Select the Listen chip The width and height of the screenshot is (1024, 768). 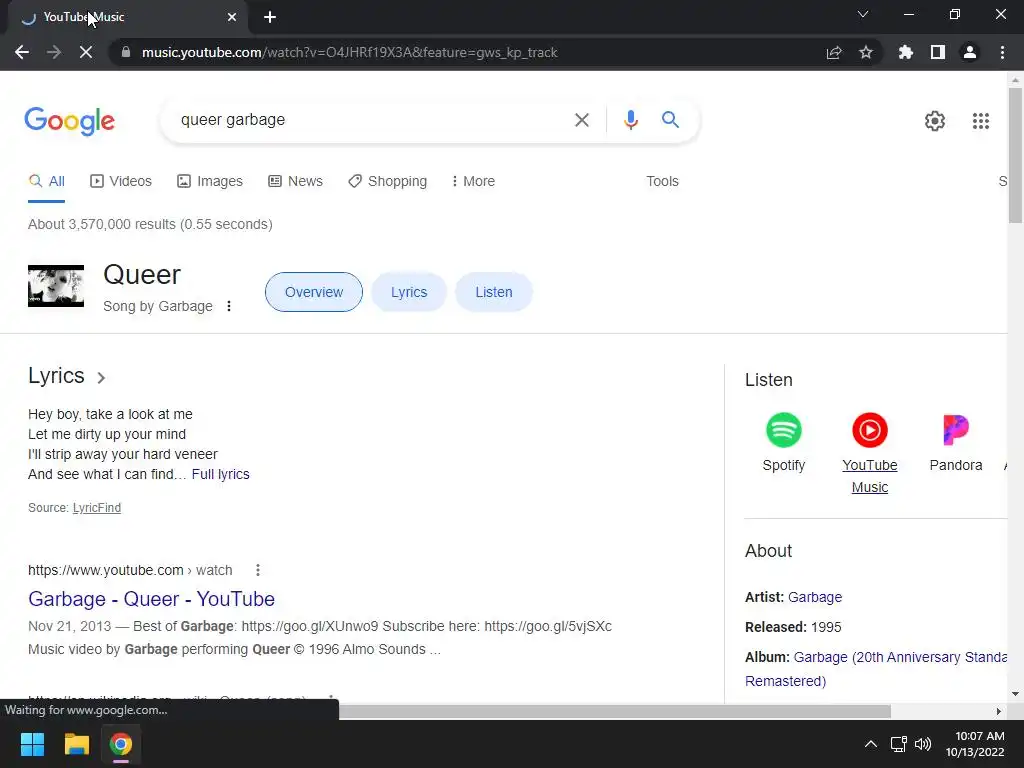coord(494,292)
